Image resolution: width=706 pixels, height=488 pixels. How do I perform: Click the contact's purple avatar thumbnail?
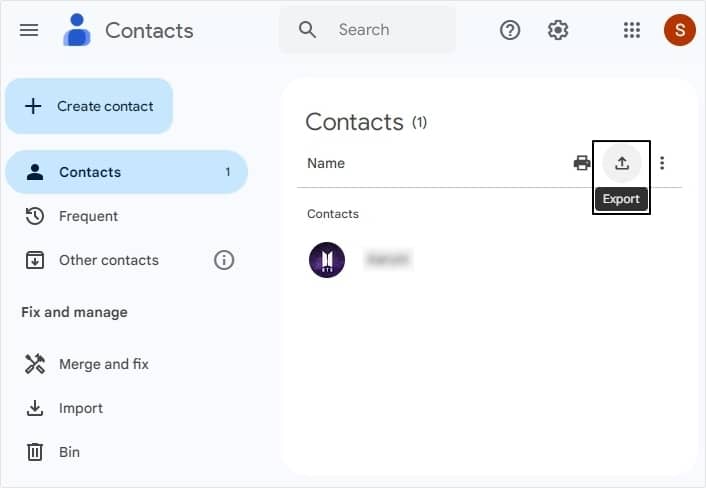click(x=327, y=260)
